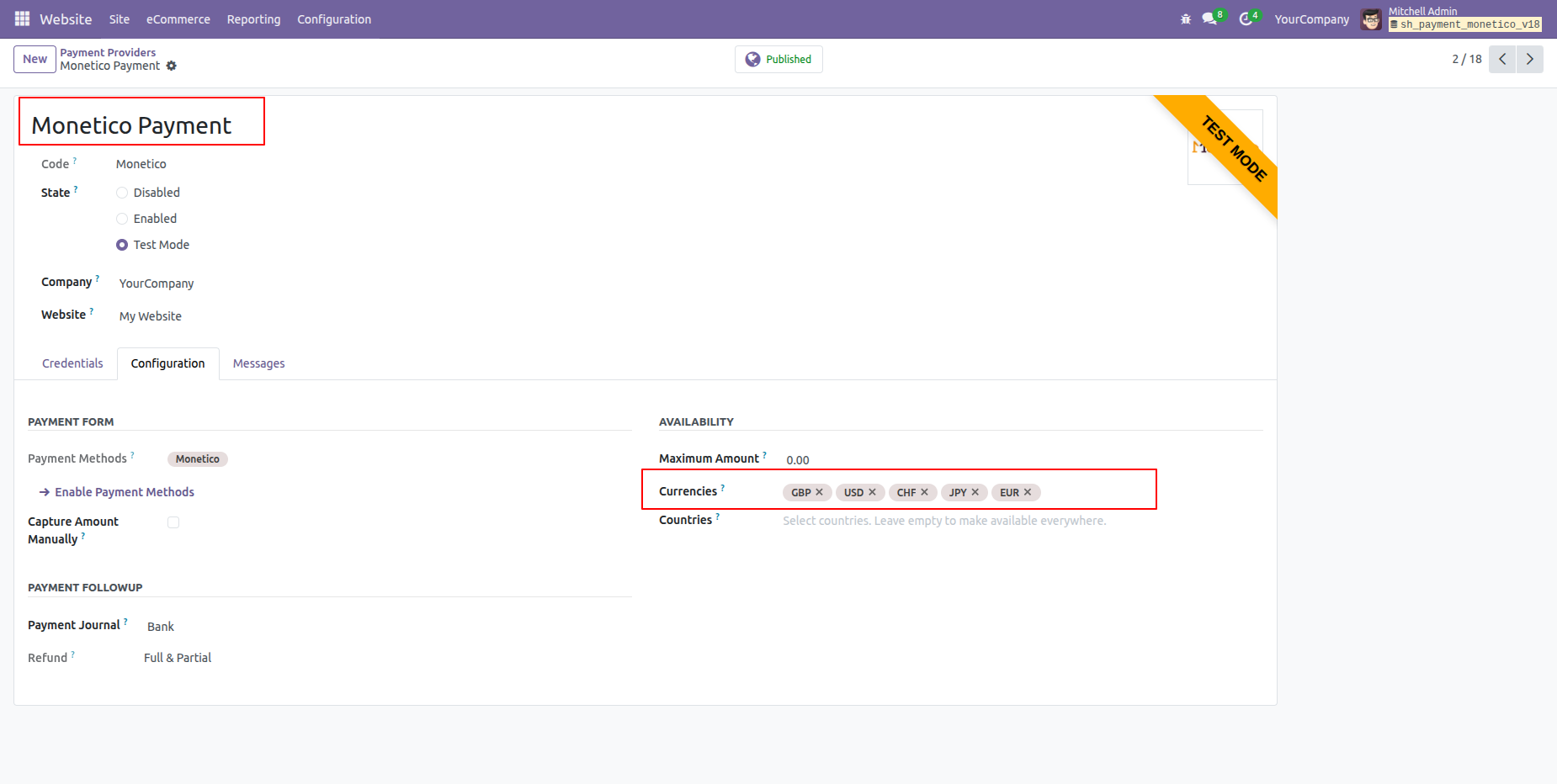Create a New payment provider
The image size is (1557, 784).
(x=35, y=59)
